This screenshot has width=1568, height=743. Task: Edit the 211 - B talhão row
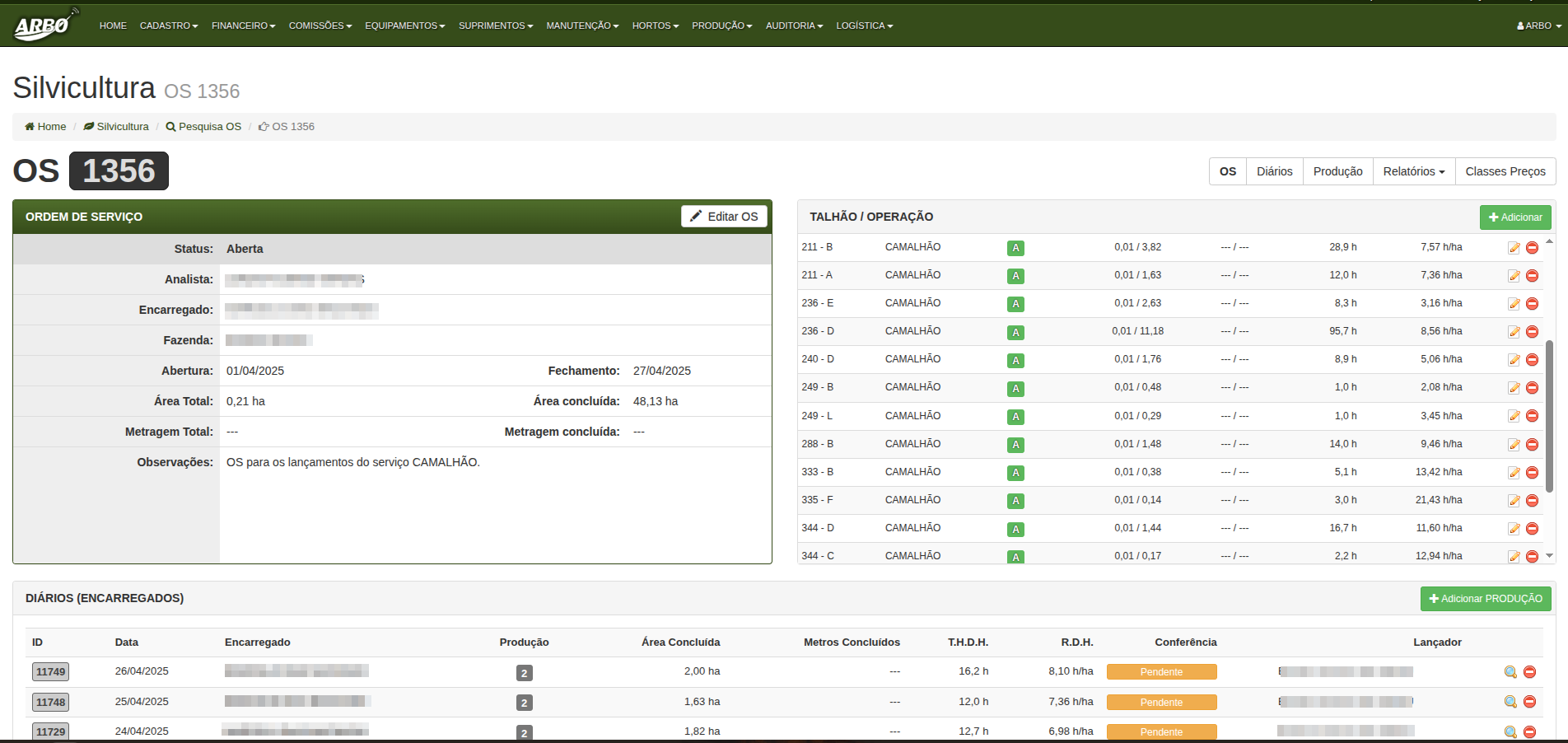coord(1514,248)
